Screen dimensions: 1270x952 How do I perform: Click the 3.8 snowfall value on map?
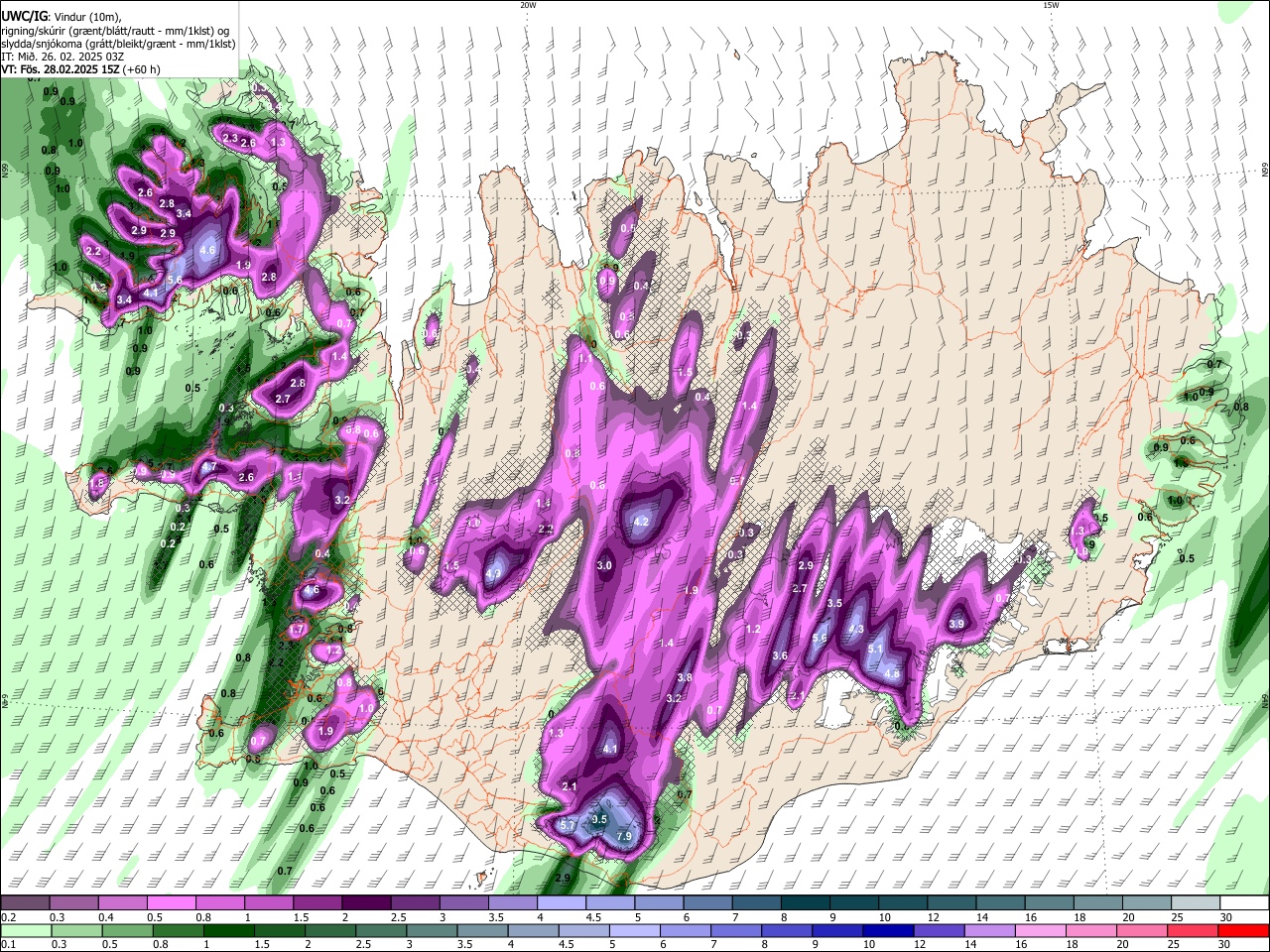(685, 678)
